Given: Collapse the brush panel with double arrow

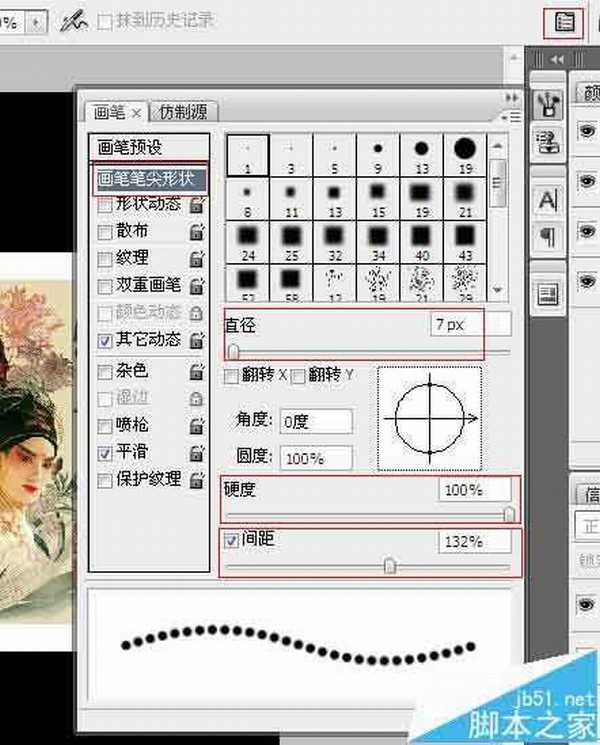Looking at the screenshot, I should 512,98.
